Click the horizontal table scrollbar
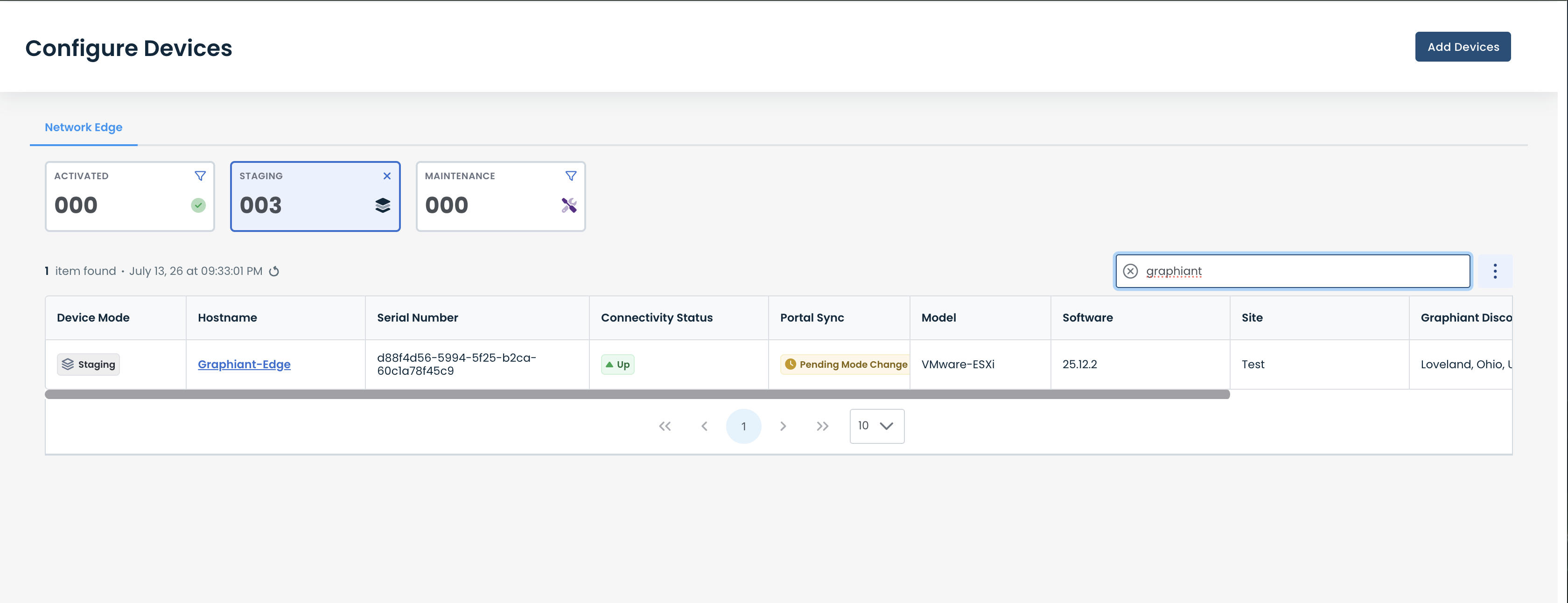The height and width of the screenshot is (603, 1568). click(637, 394)
